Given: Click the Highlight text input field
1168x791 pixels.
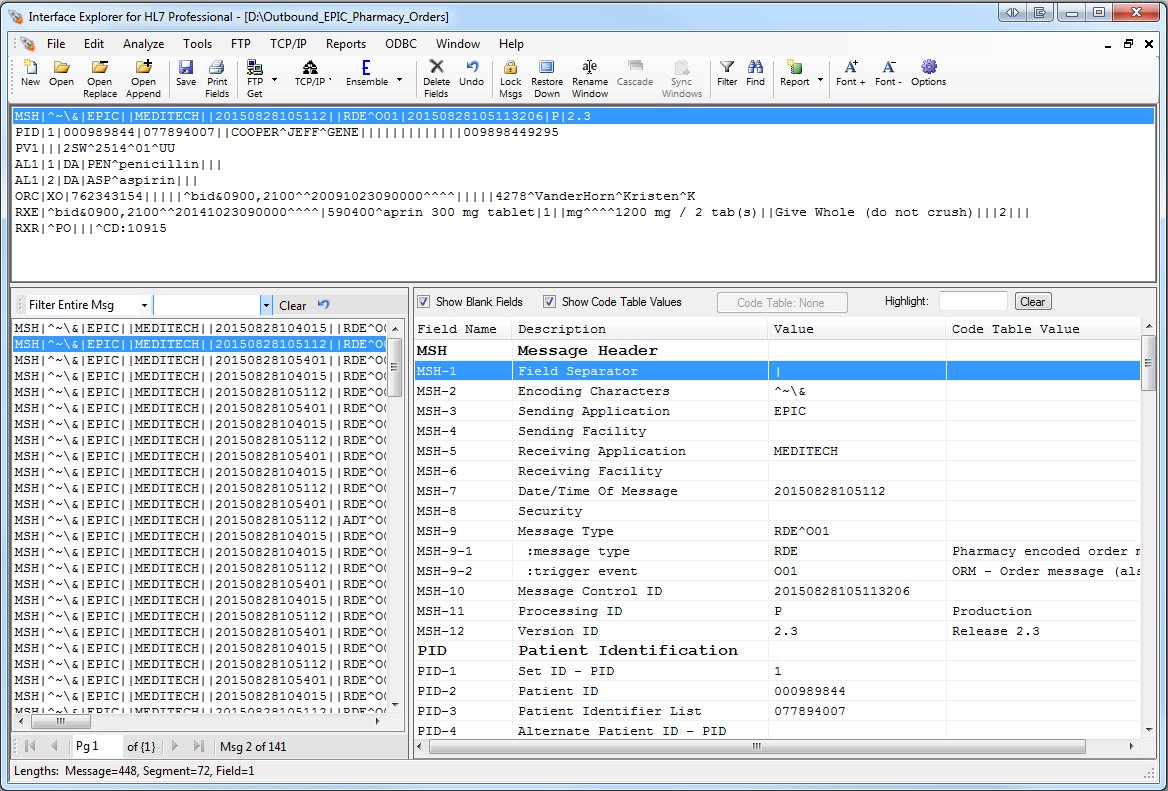Looking at the screenshot, I should coord(973,302).
